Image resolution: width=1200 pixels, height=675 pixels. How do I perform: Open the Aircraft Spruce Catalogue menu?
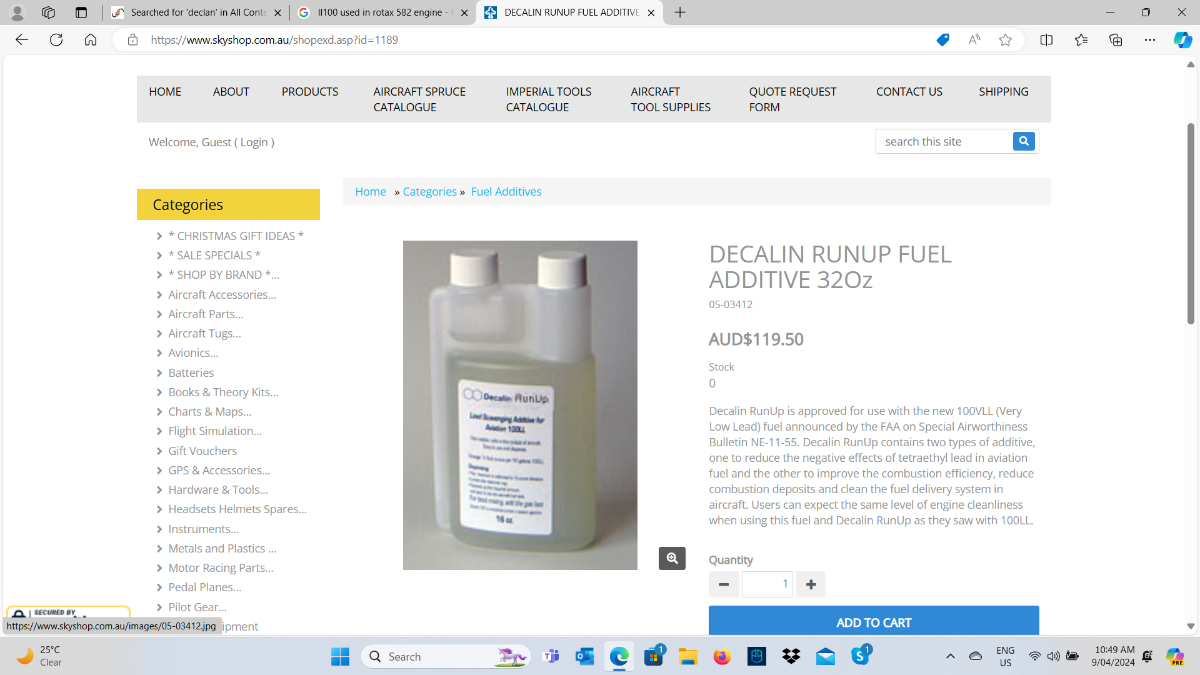click(x=420, y=99)
